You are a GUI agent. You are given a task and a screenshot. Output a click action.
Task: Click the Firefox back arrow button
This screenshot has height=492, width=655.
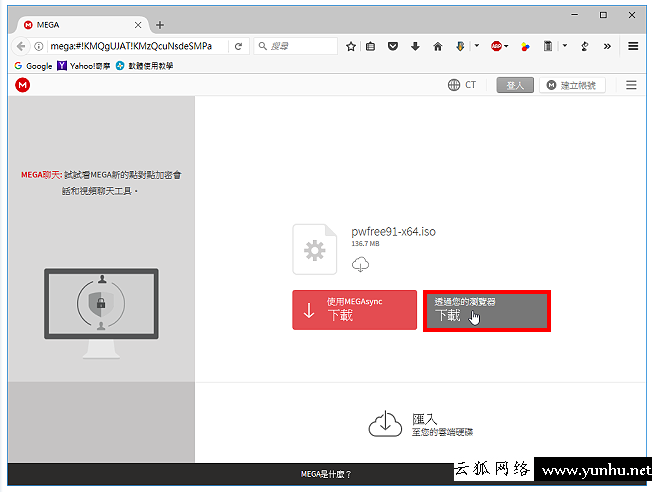[x=21, y=46]
